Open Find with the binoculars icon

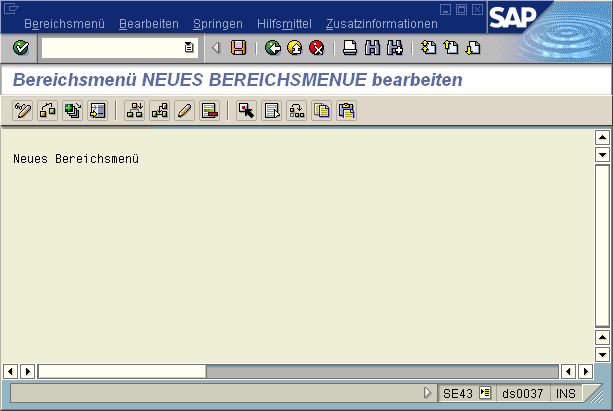click(372, 48)
